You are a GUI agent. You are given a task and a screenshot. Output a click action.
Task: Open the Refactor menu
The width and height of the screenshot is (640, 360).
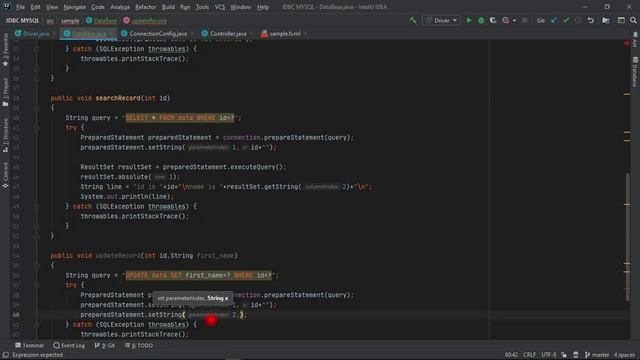pyautogui.click(x=145, y=7)
